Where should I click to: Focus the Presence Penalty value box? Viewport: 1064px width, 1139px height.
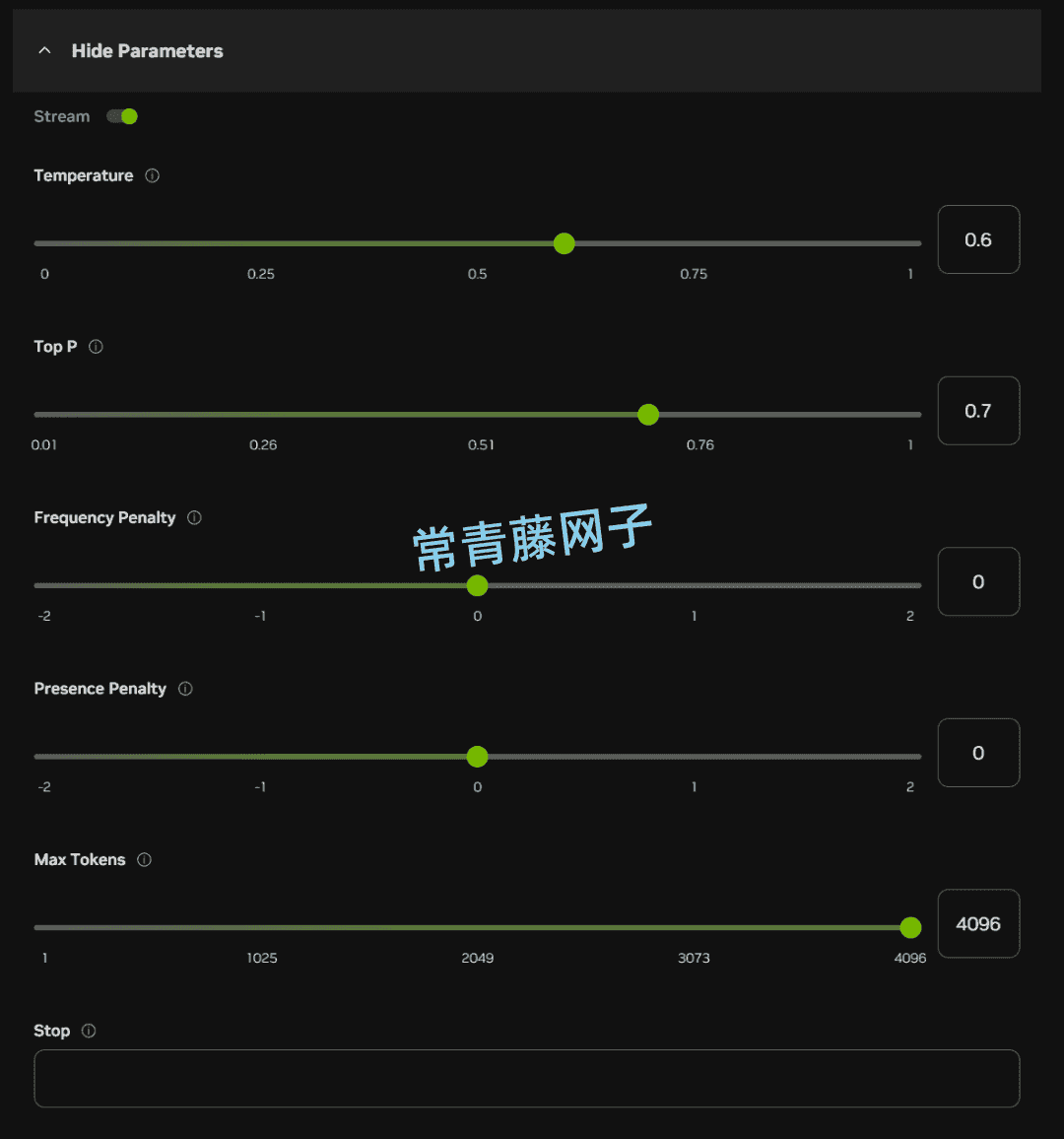click(x=978, y=753)
